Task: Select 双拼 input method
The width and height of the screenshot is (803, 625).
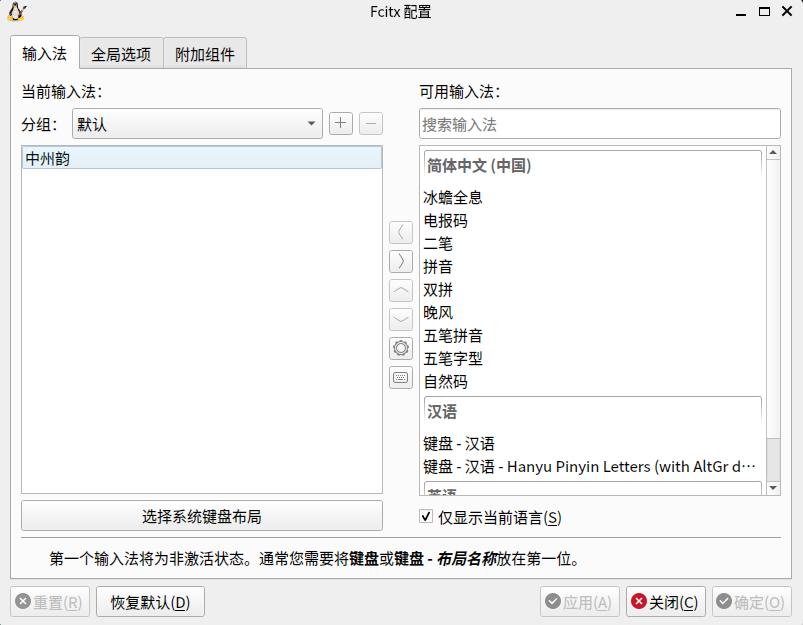Action: (593, 290)
